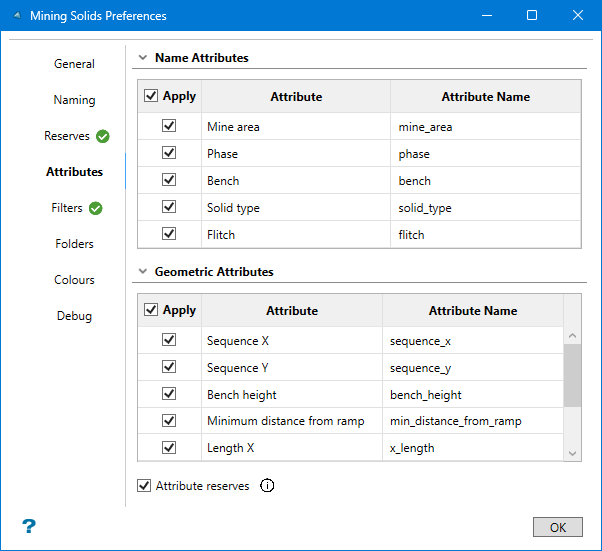This screenshot has height=551, width=602.
Task: Click the blue help question mark icon
Action: [x=29, y=526]
